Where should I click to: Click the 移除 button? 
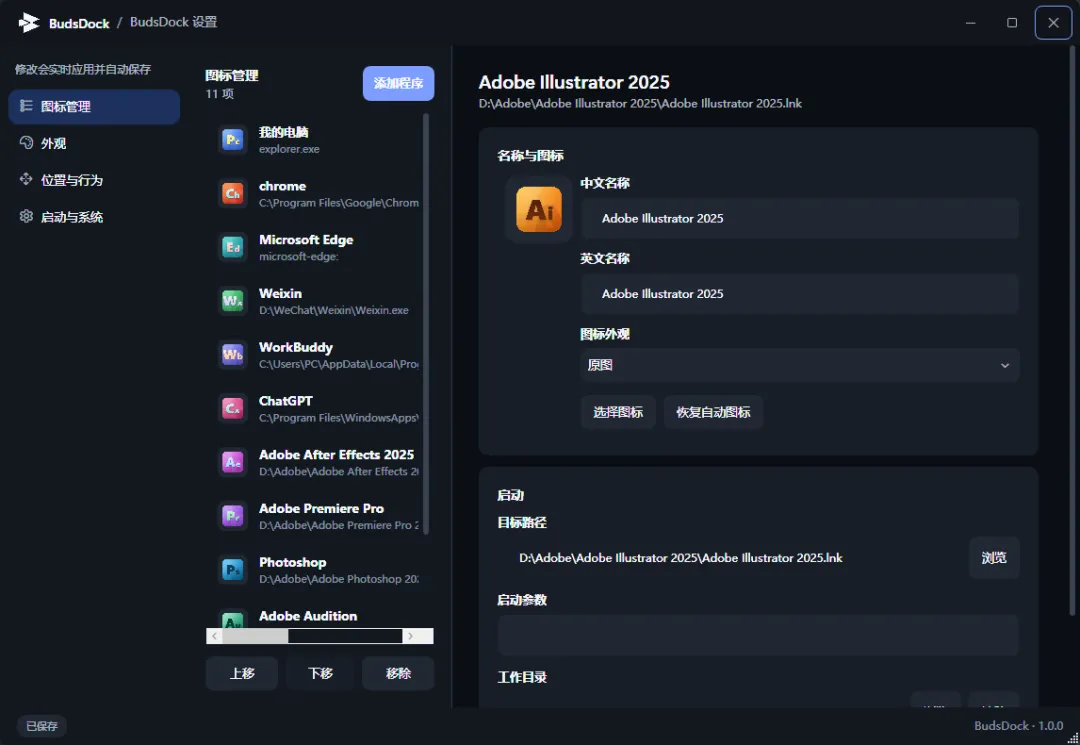coord(398,673)
